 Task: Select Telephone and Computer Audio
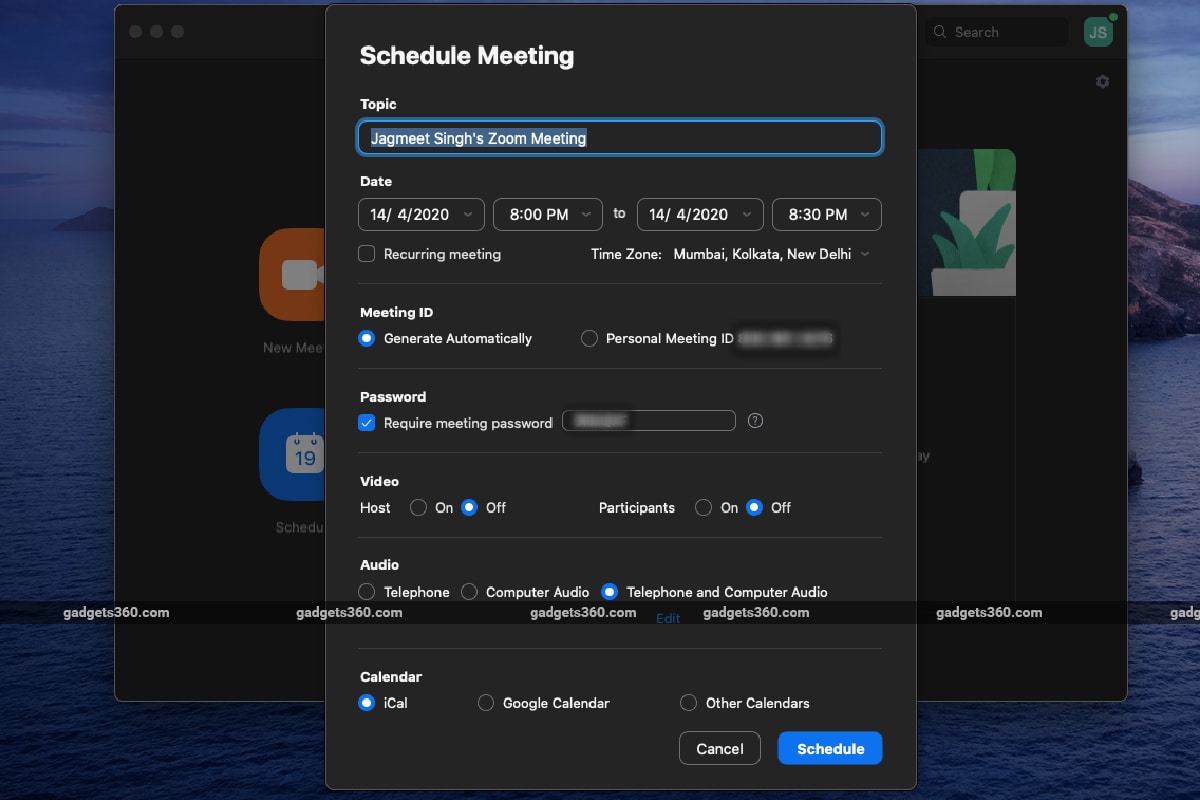609,592
